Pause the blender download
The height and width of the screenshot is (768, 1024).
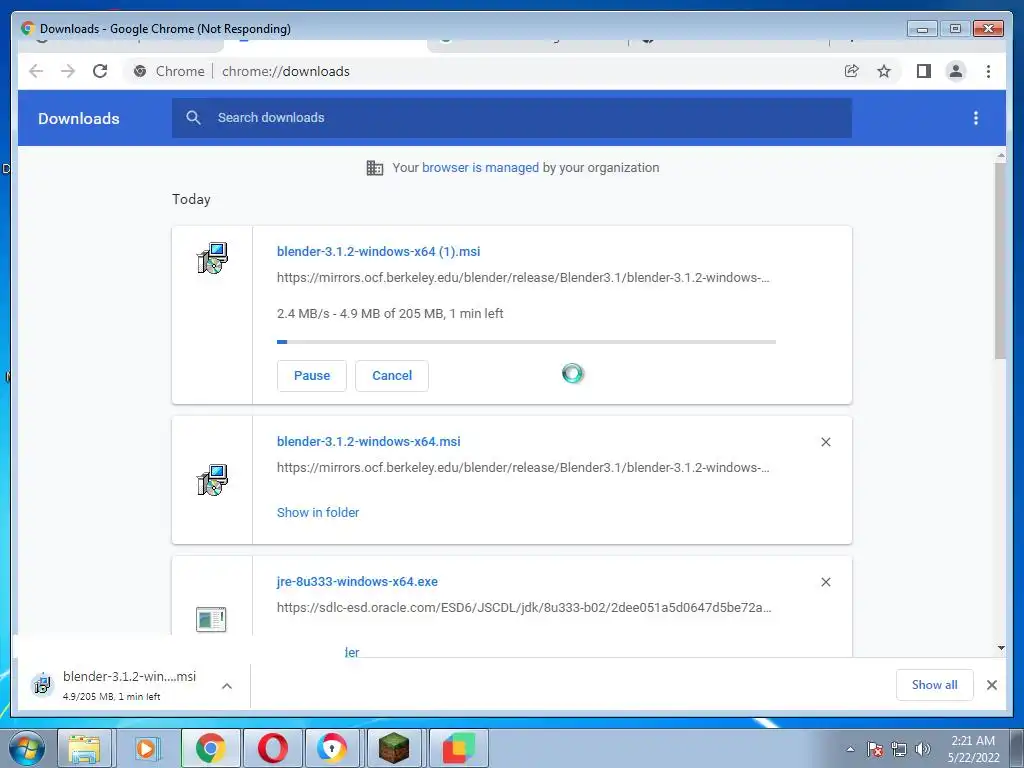pos(312,376)
